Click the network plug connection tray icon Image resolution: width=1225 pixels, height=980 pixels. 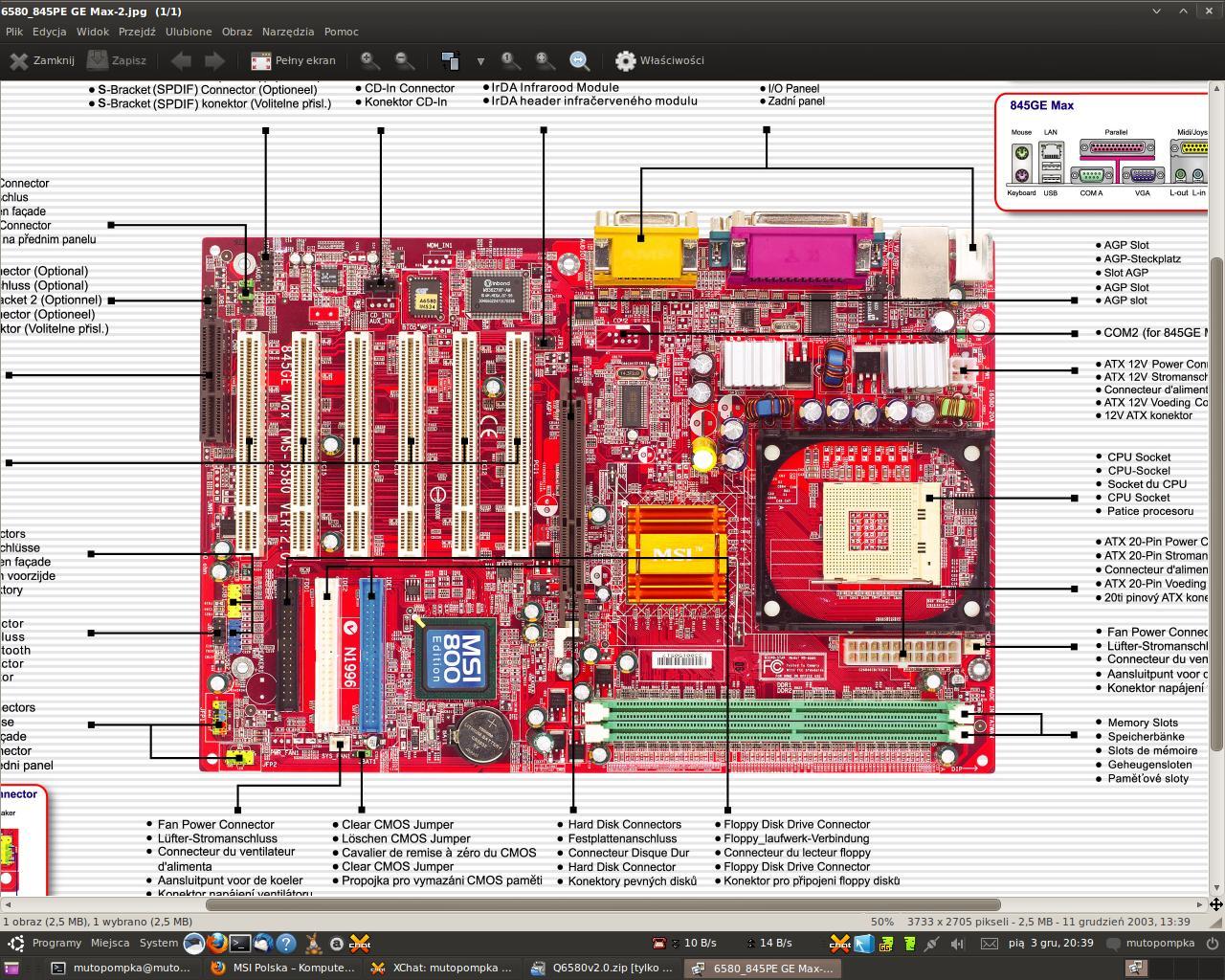[931, 944]
